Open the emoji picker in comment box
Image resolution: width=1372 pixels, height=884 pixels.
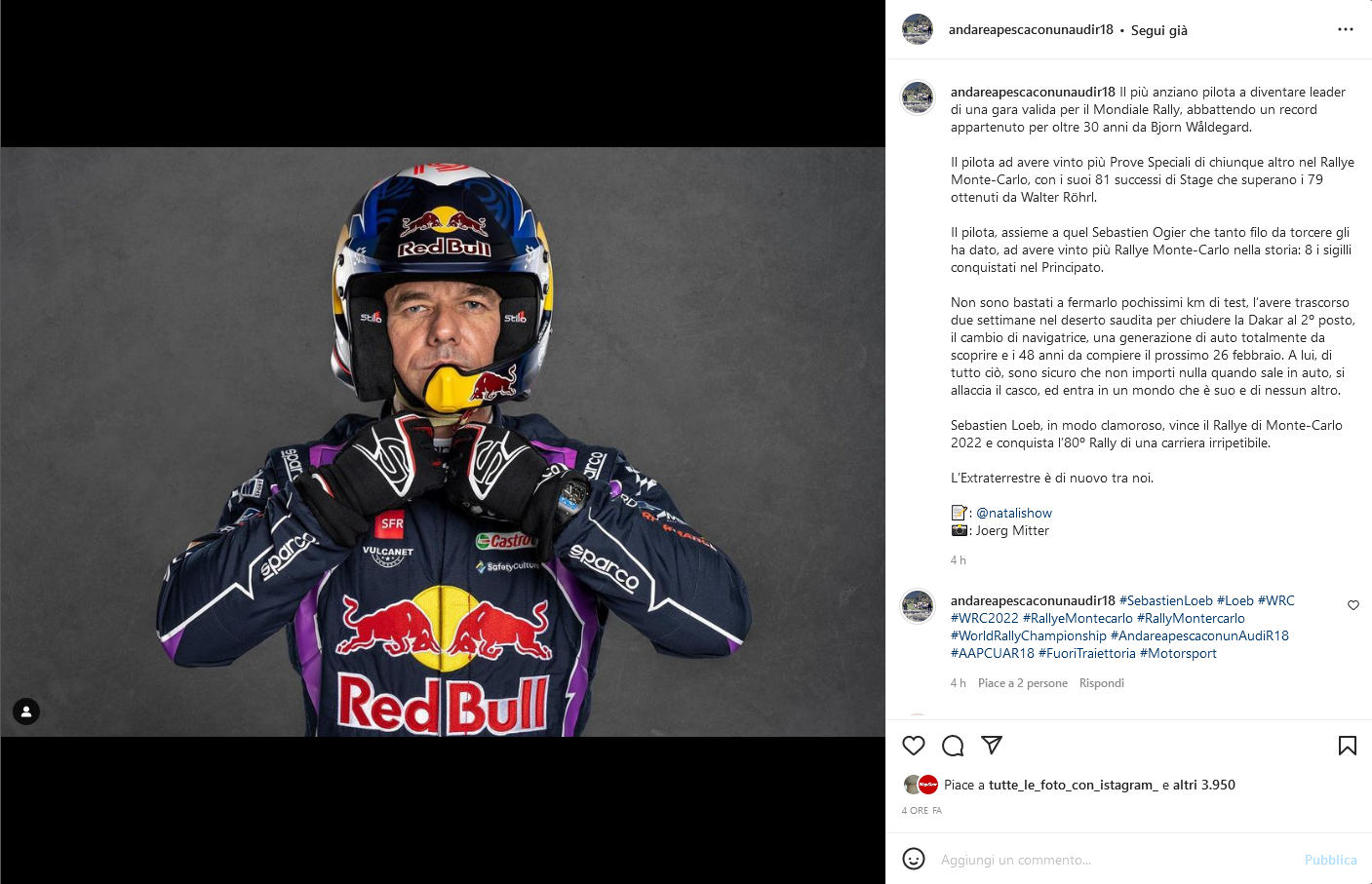click(914, 859)
